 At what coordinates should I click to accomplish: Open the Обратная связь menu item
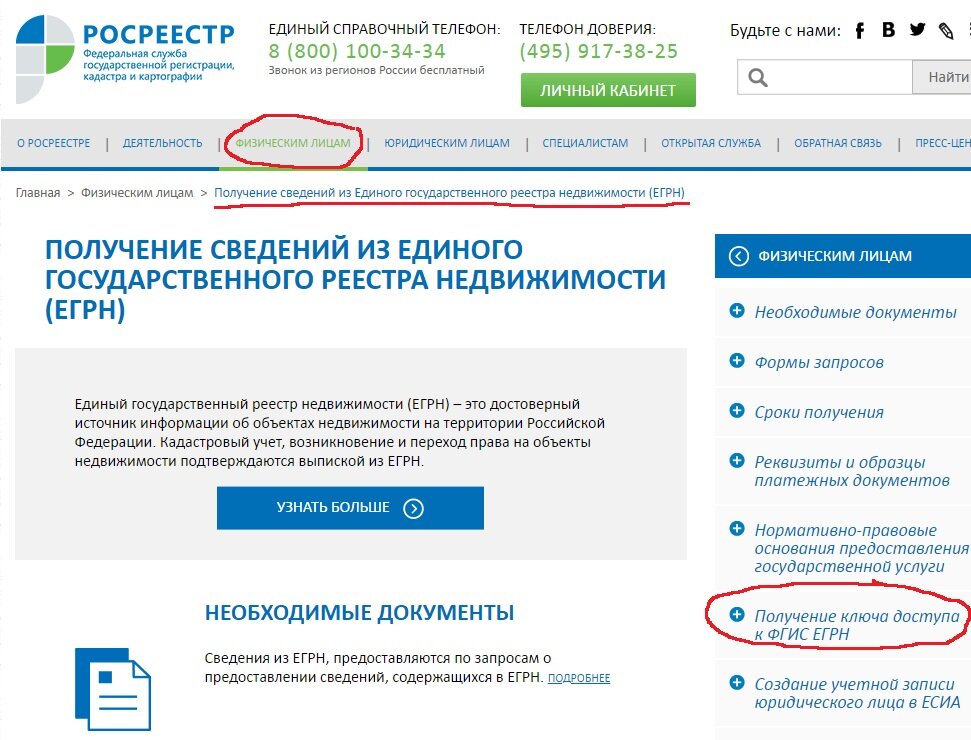point(838,143)
